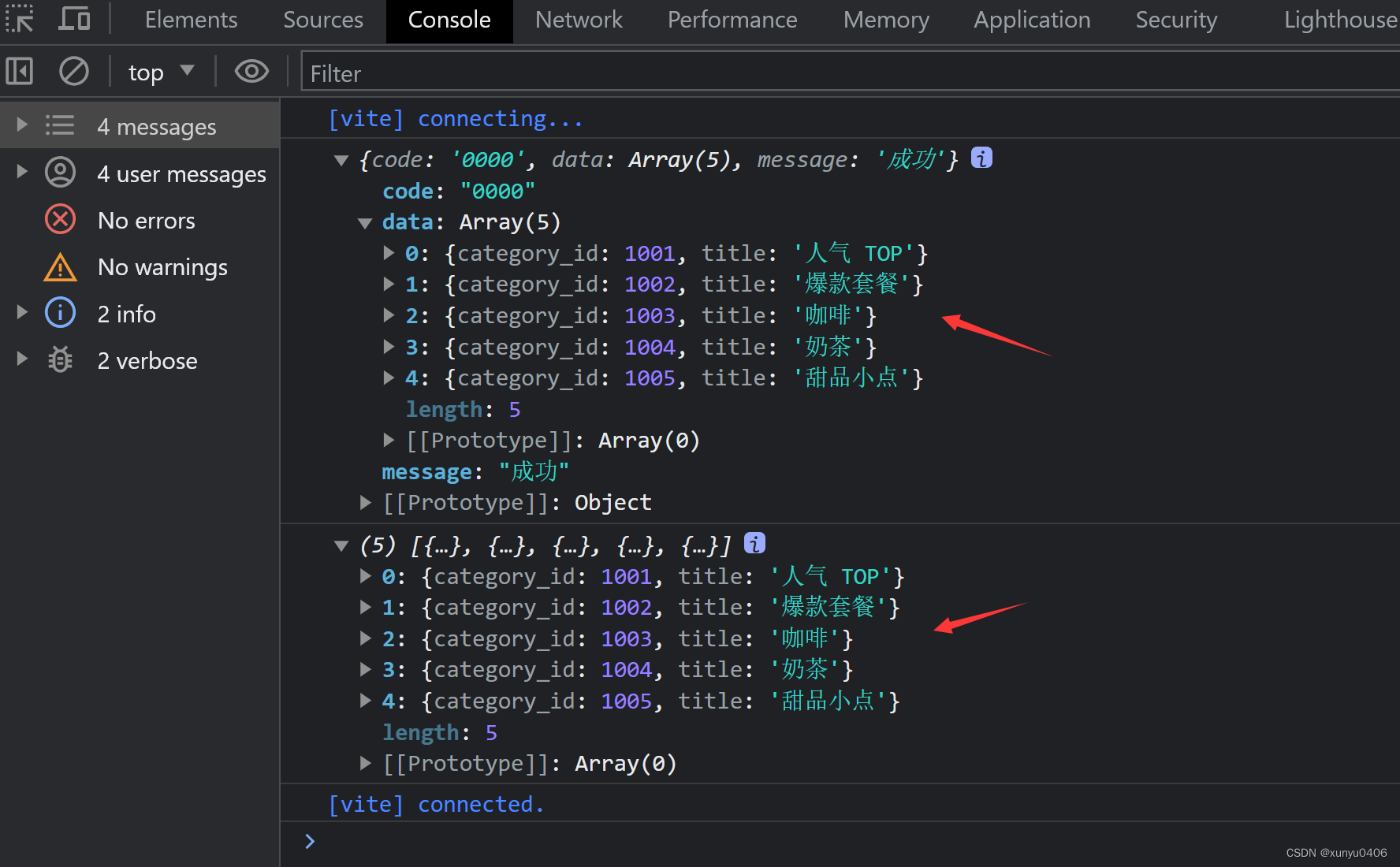The image size is (1400, 867).
Task: Expand the 2 info group arrow
Action: 22,312
